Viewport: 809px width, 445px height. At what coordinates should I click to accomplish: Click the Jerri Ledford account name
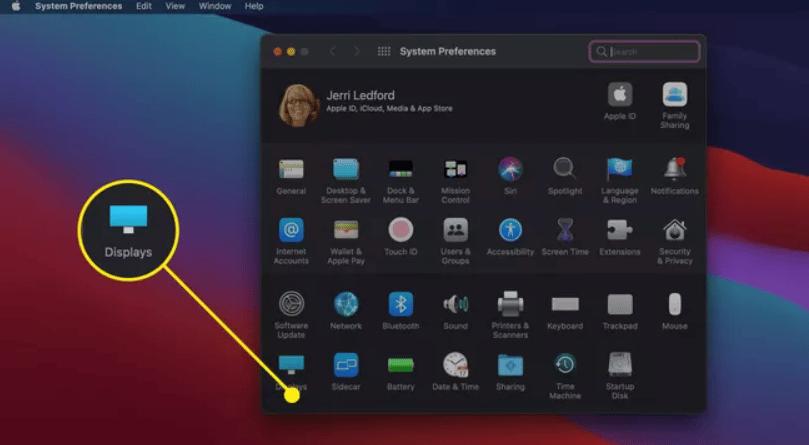[x=360, y=96]
